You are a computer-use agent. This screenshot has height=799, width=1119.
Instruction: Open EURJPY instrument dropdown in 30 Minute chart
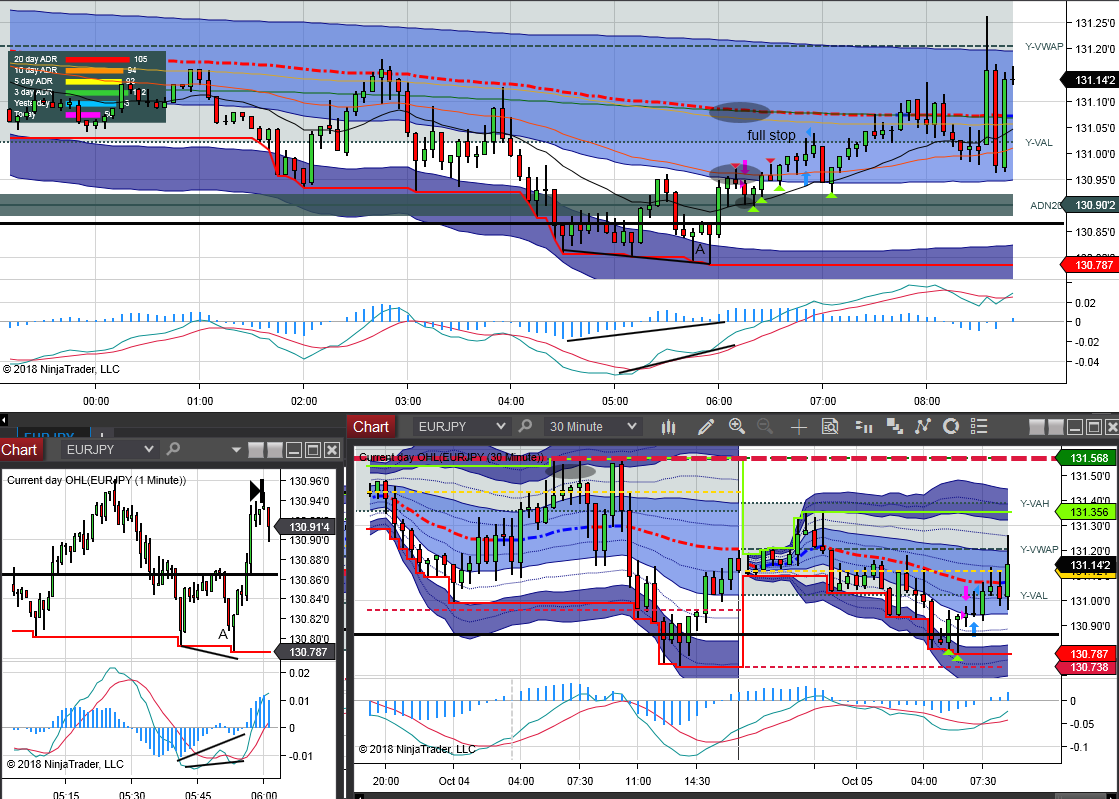462,427
